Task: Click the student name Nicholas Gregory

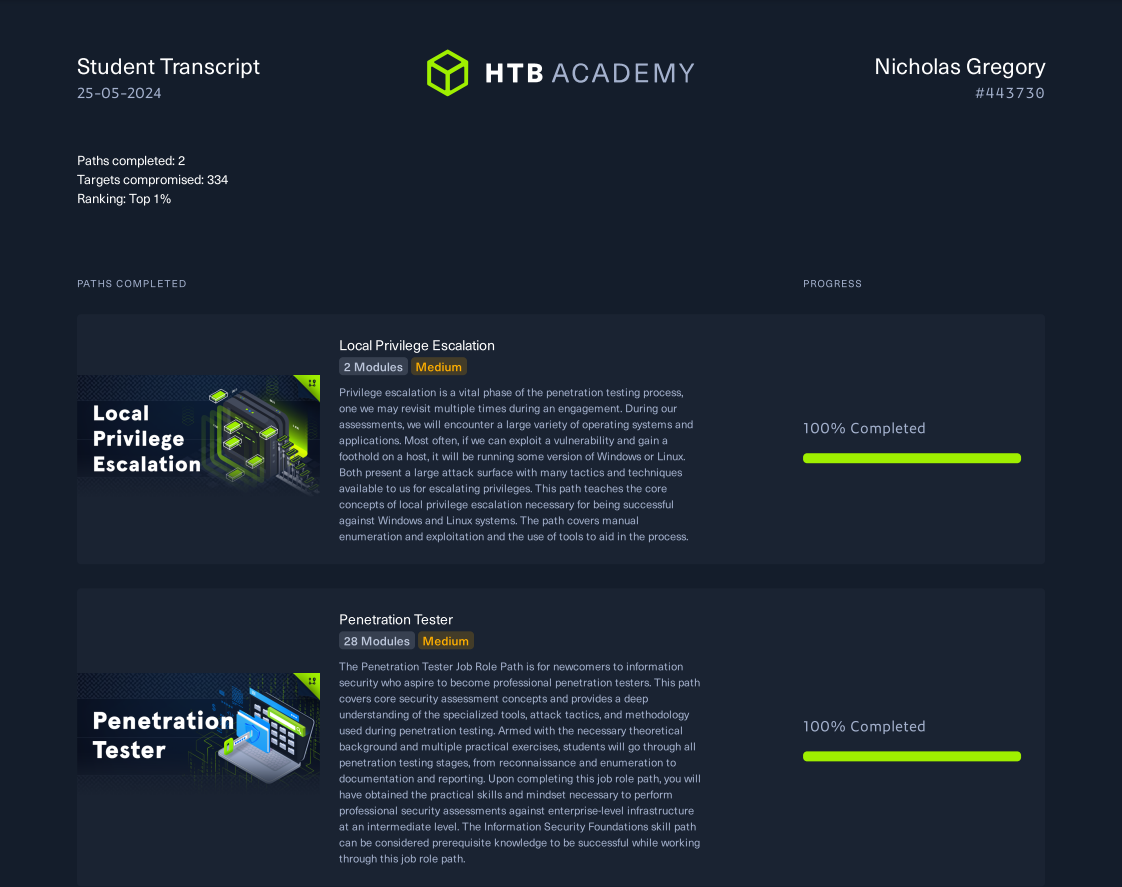Action: pos(960,67)
